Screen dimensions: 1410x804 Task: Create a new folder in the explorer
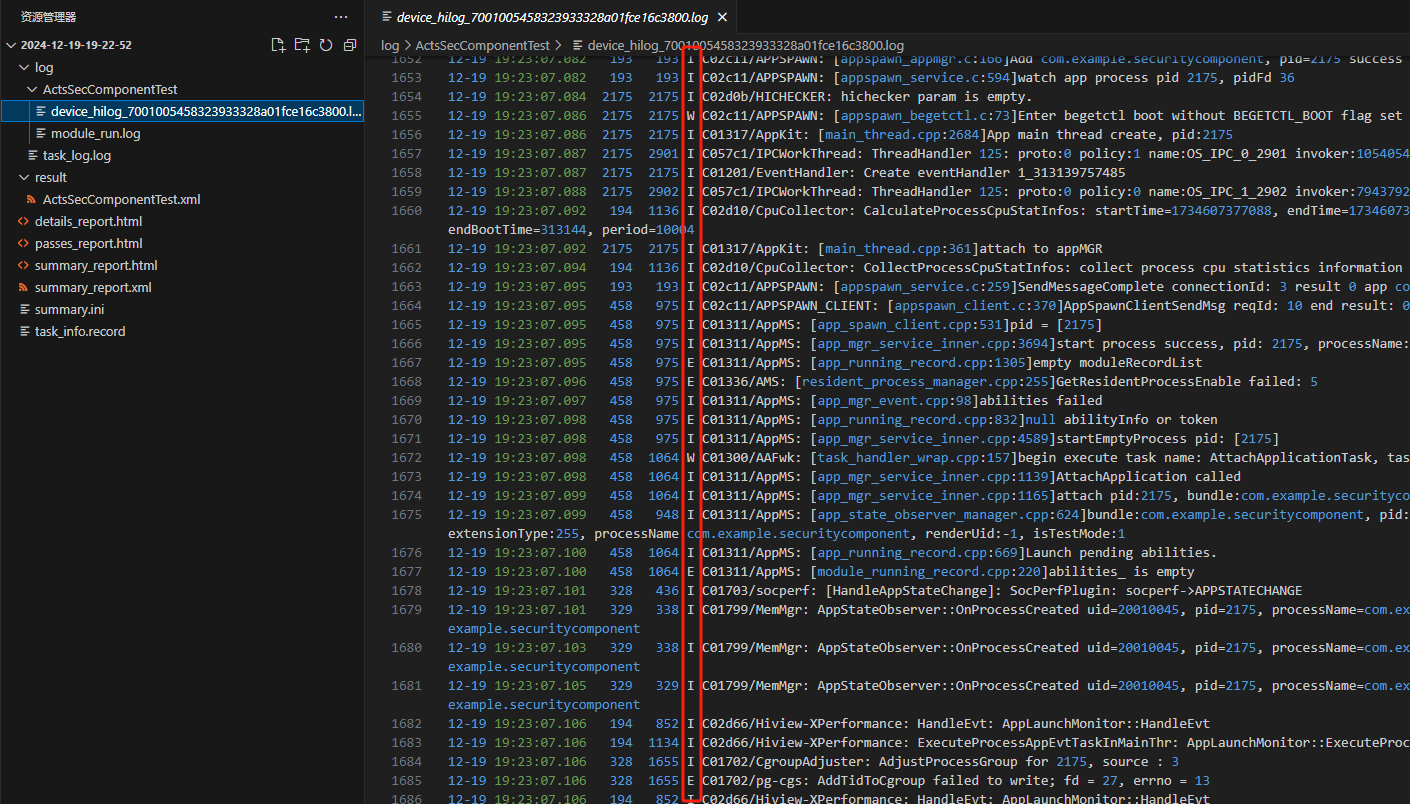pyautogui.click(x=302, y=45)
